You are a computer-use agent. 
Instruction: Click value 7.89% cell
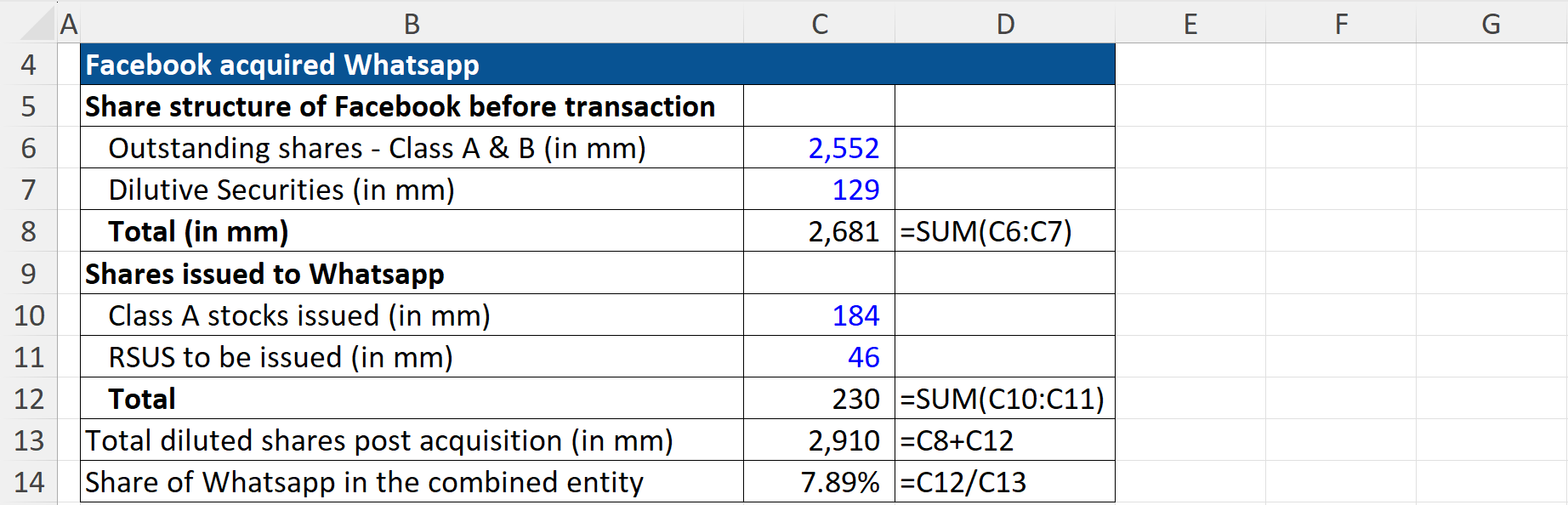point(819,482)
